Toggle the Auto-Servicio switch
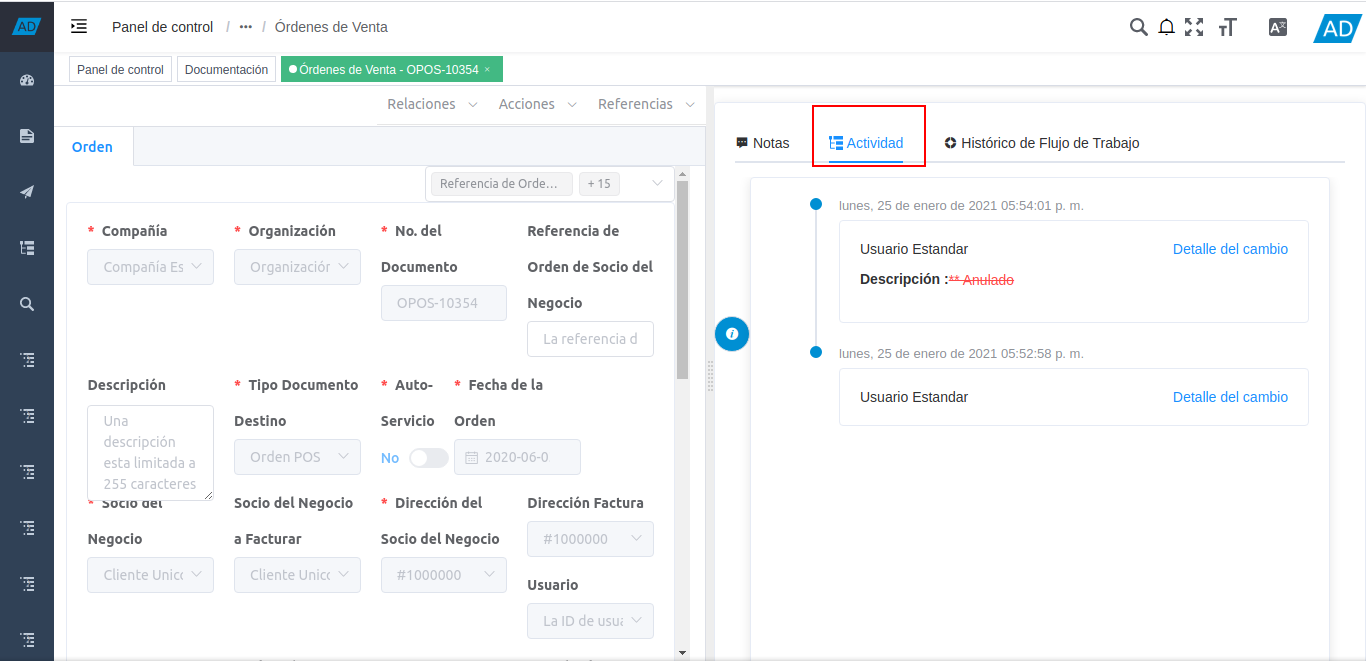Viewport: 1366px width, 661px height. 429,457
